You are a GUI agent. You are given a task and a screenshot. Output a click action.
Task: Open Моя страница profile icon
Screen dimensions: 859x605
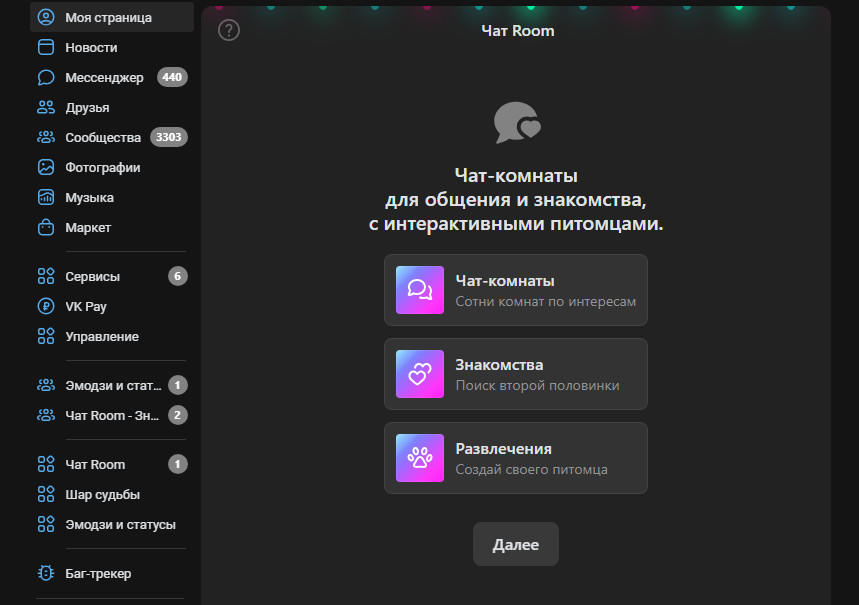pyautogui.click(x=46, y=17)
